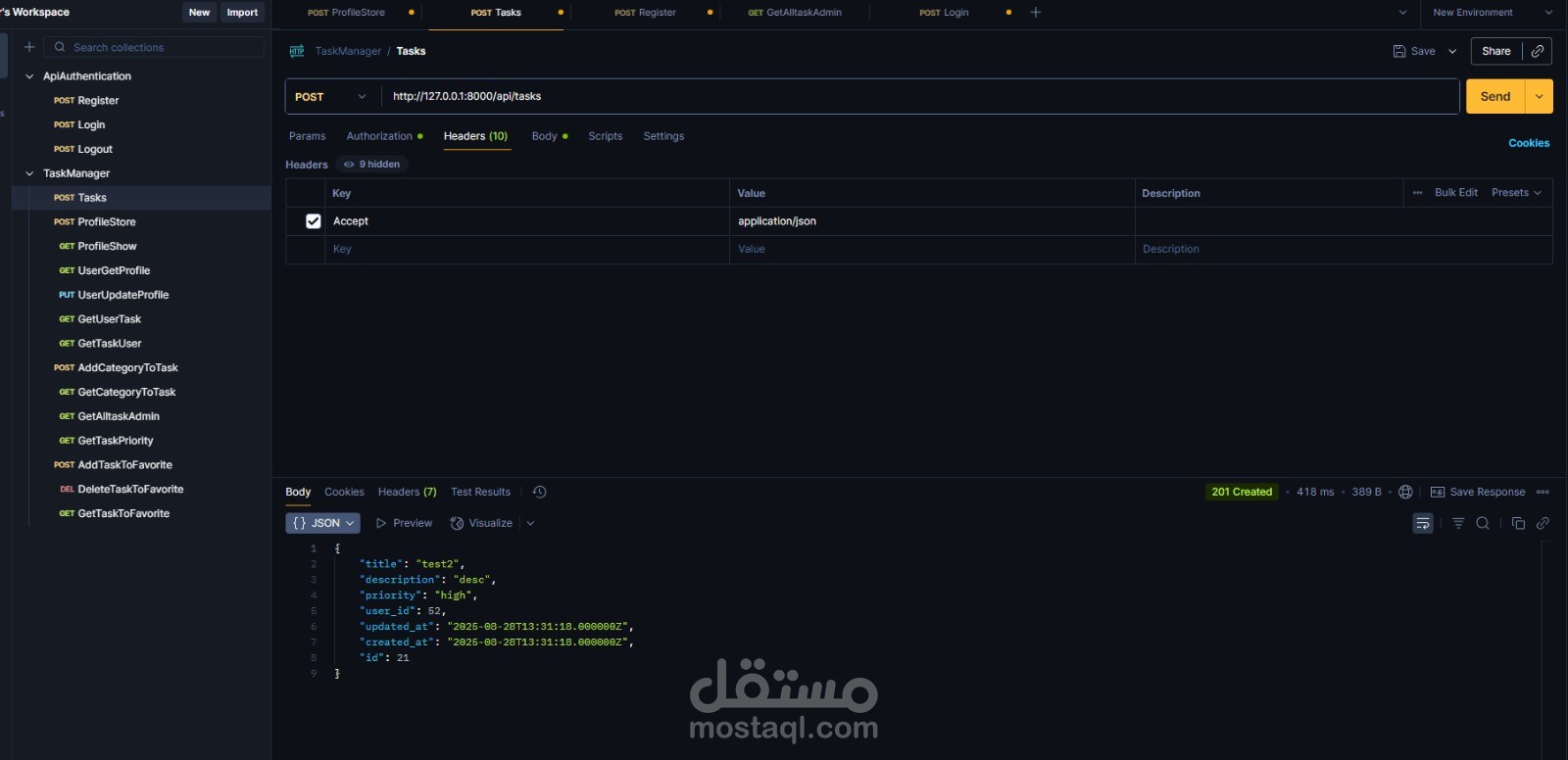Open Presets dropdown in headers table
This screenshot has height=760, width=1568.
tap(1516, 193)
